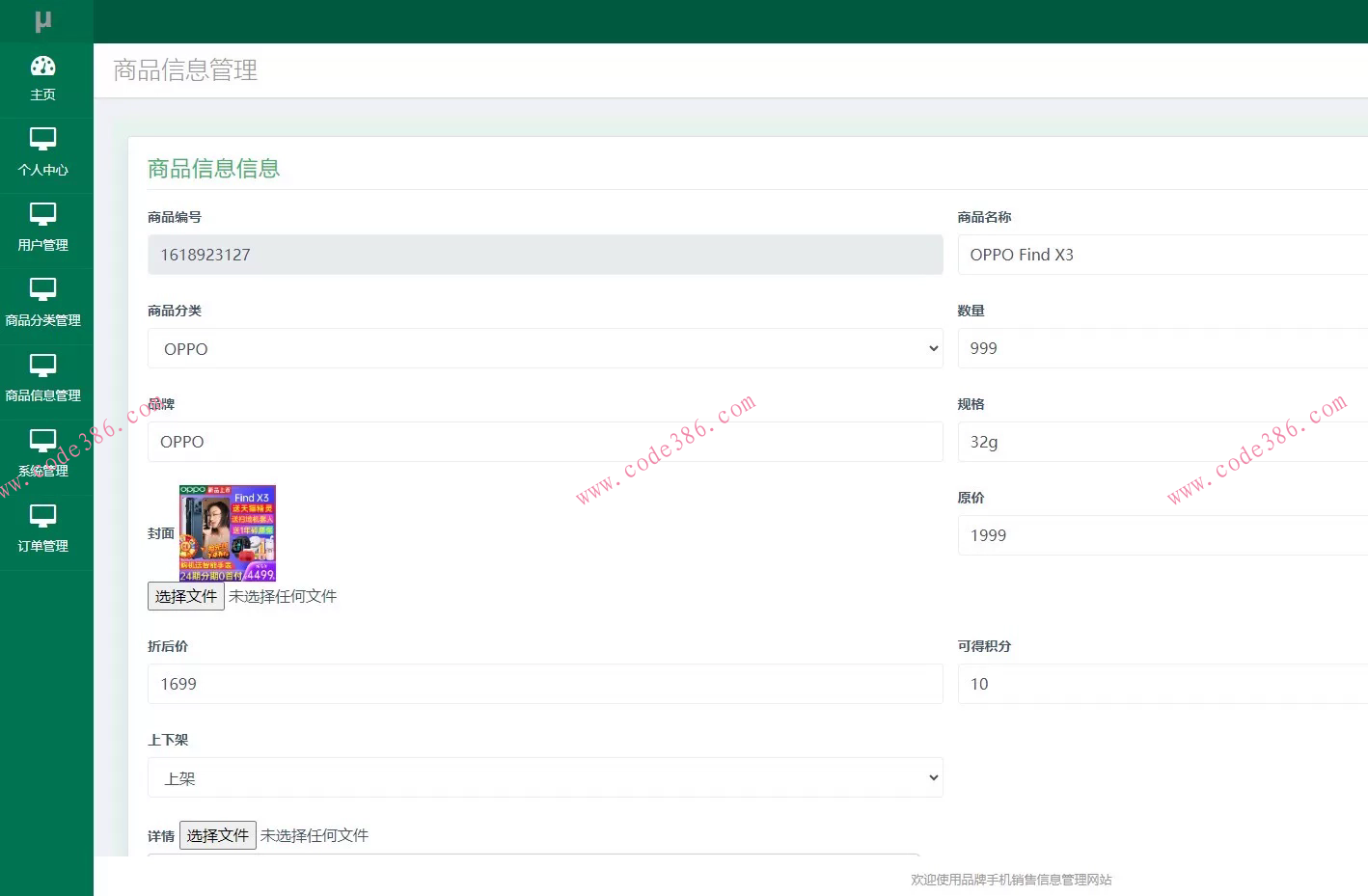
Task: Click the 用户管理 monitor icon
Action: [x=43, y=215]
